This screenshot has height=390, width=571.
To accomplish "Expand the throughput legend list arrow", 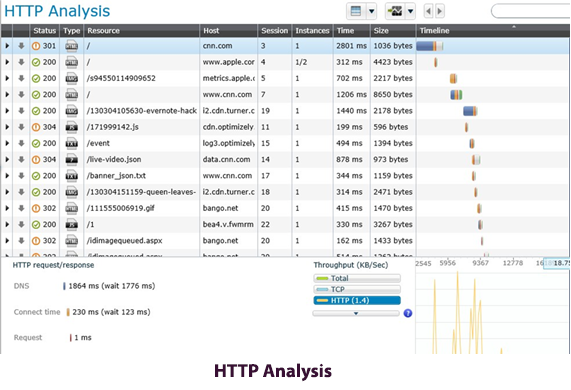I will tap(356, 313).
